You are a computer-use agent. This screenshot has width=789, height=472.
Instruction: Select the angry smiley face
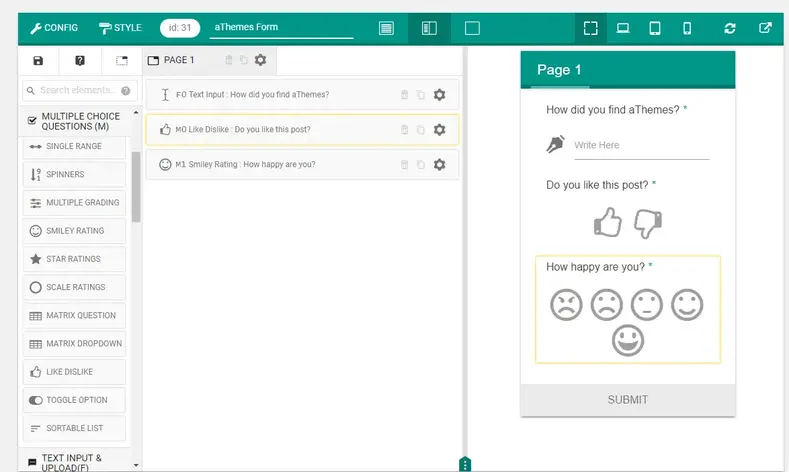point(566,304)
